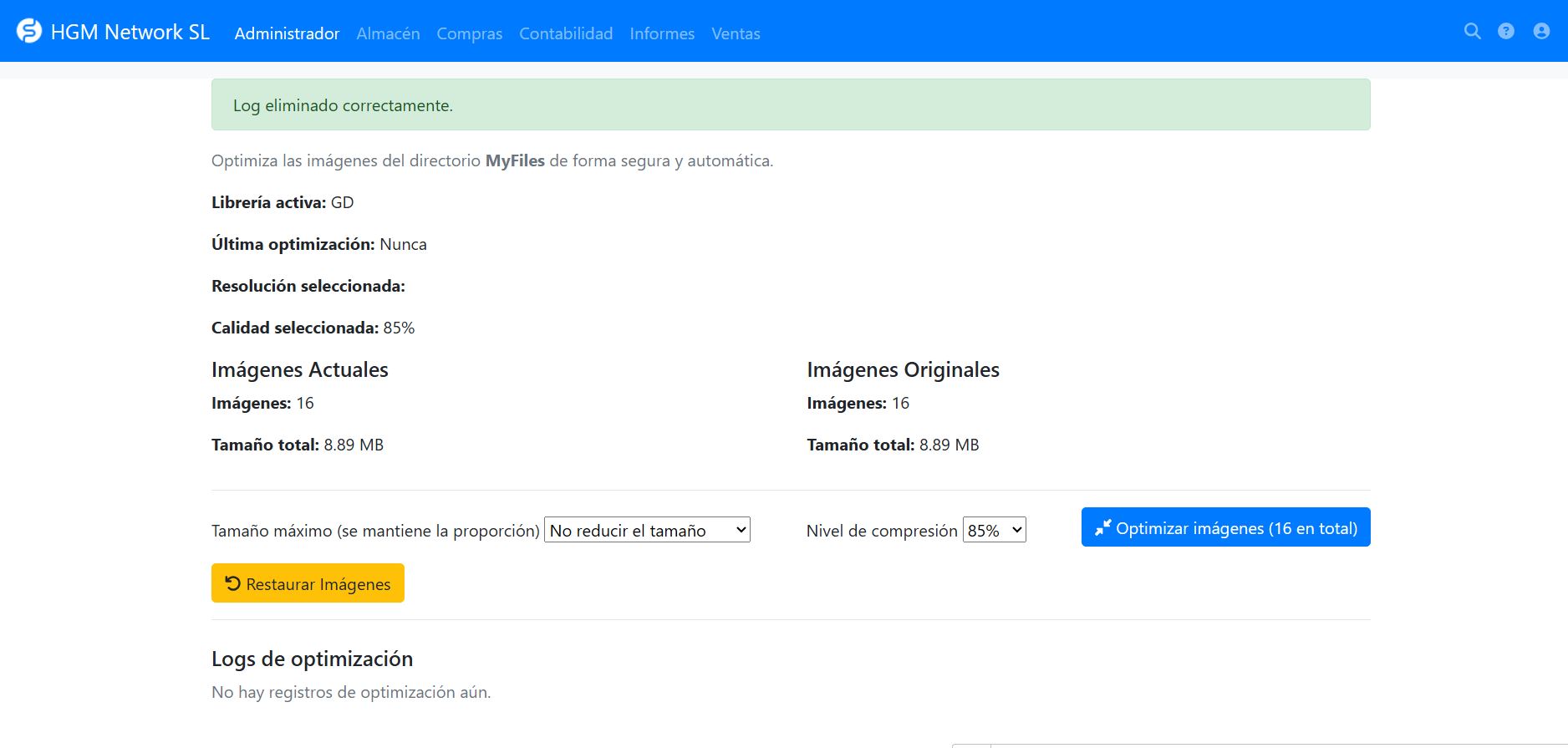Click the 'Log eliminado correctamente' alert banner
Image resolution: width=1568 pixels, height=748 pixels.
(790, 105)
